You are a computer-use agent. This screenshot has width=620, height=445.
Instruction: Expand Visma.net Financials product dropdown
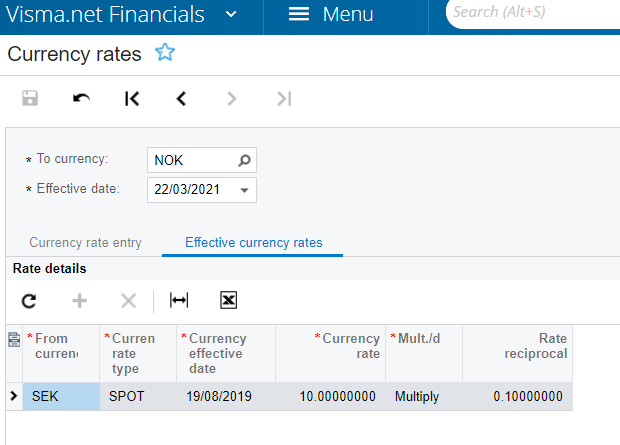click(x=231, y=15)
